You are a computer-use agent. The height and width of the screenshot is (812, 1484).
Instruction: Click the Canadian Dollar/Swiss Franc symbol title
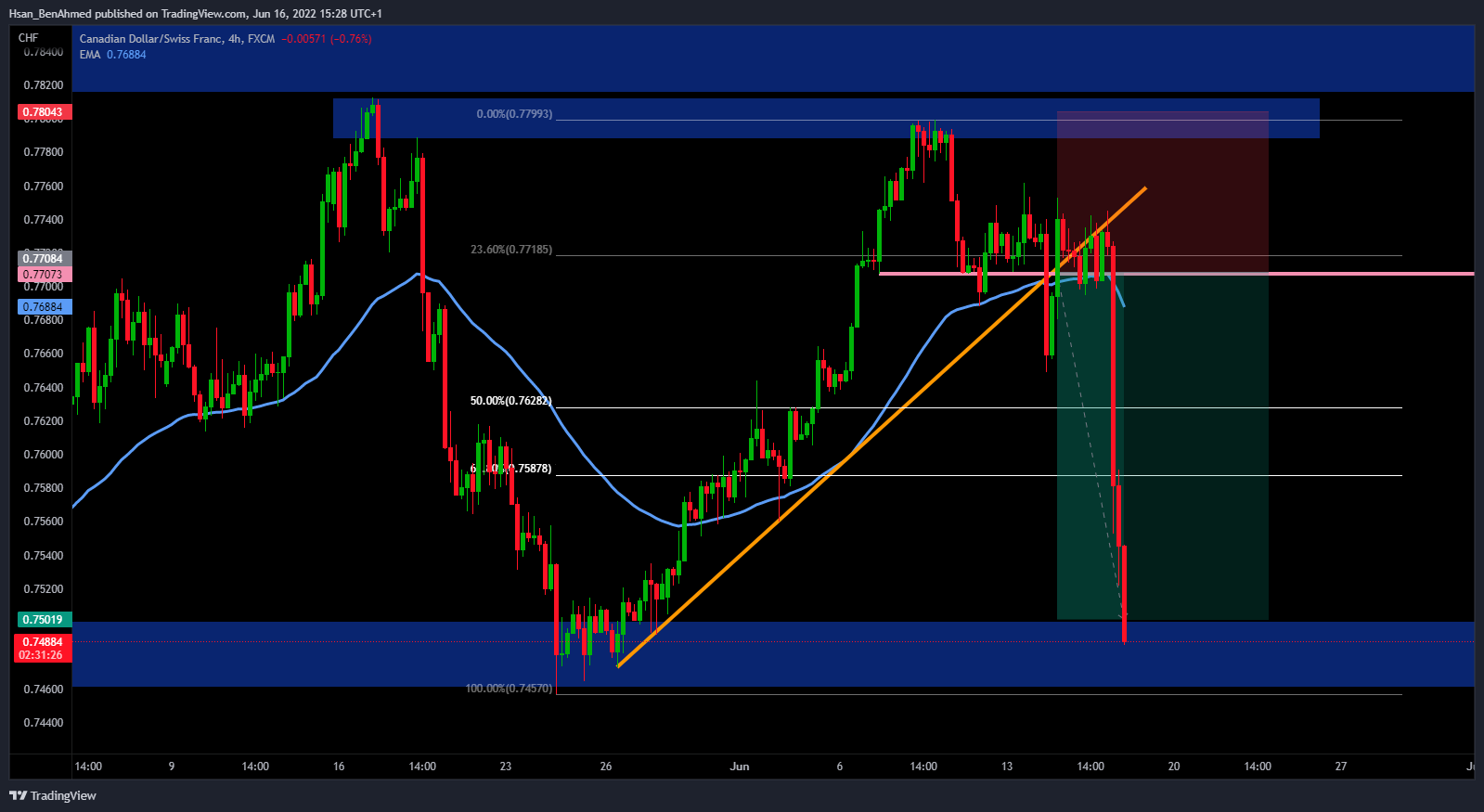150,39
